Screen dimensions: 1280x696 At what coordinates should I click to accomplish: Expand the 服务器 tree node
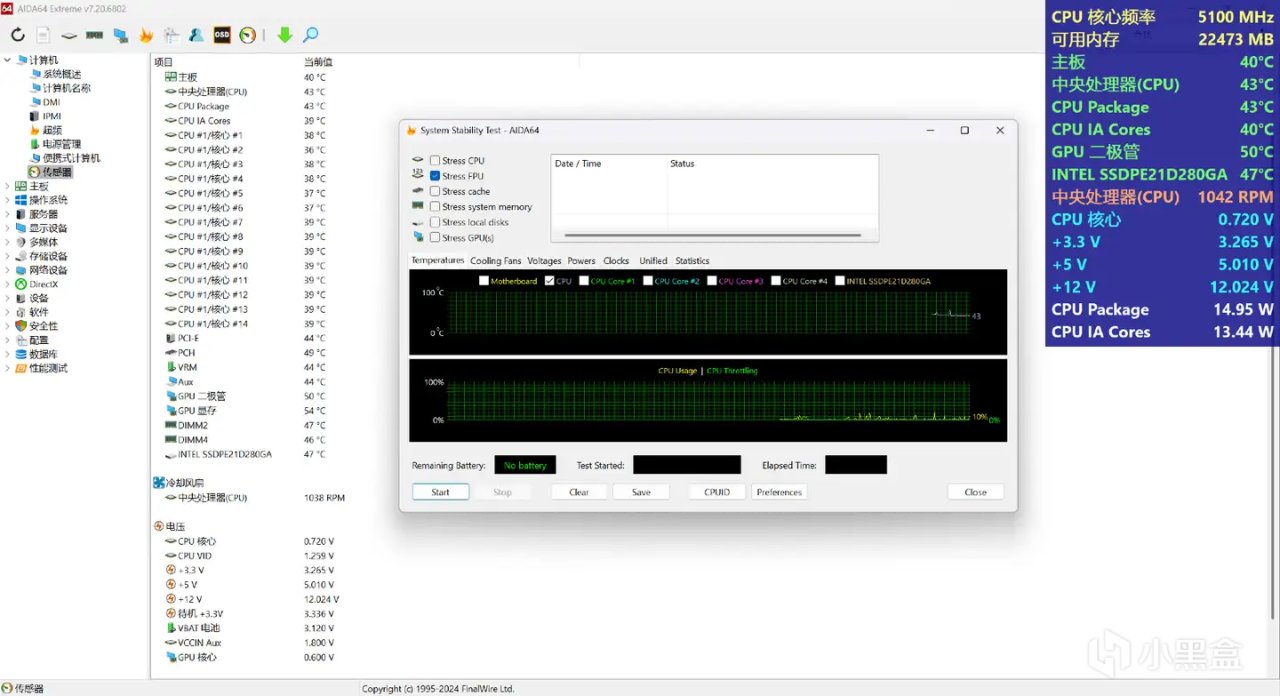coord(8,214)
